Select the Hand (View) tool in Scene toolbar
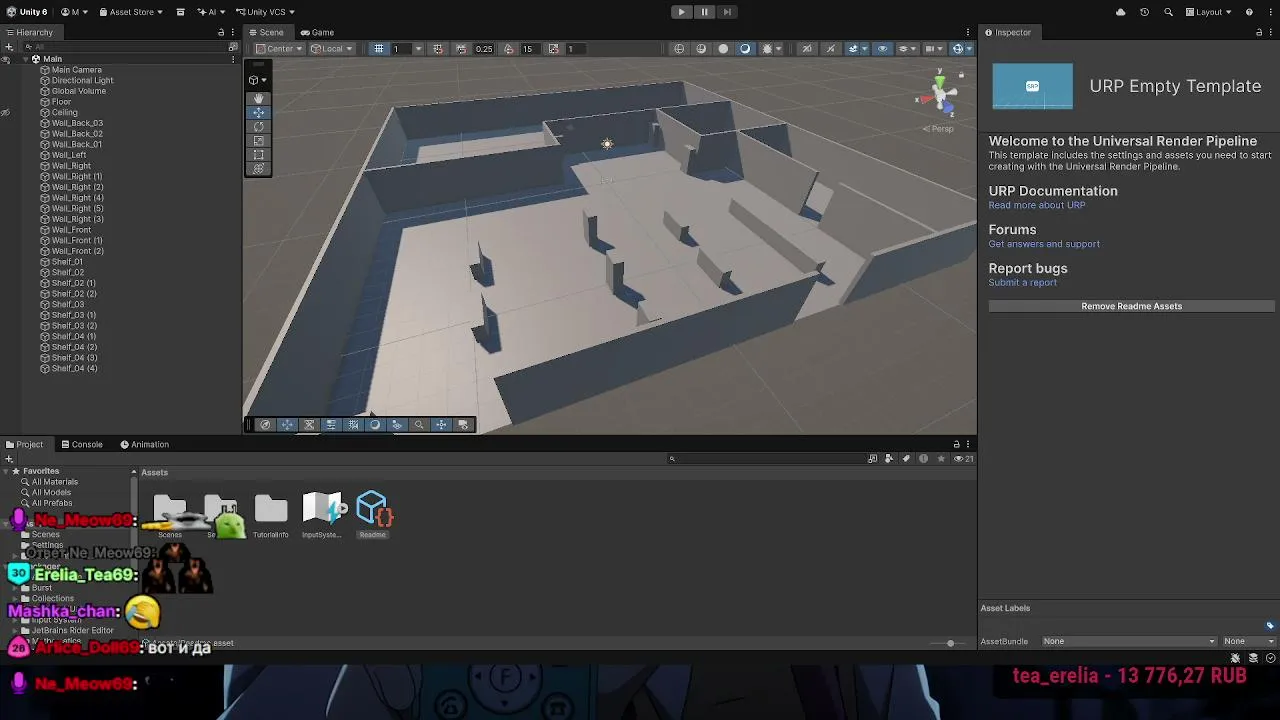The width and height of the screenshot is (1280, 720). coord(259,98)
